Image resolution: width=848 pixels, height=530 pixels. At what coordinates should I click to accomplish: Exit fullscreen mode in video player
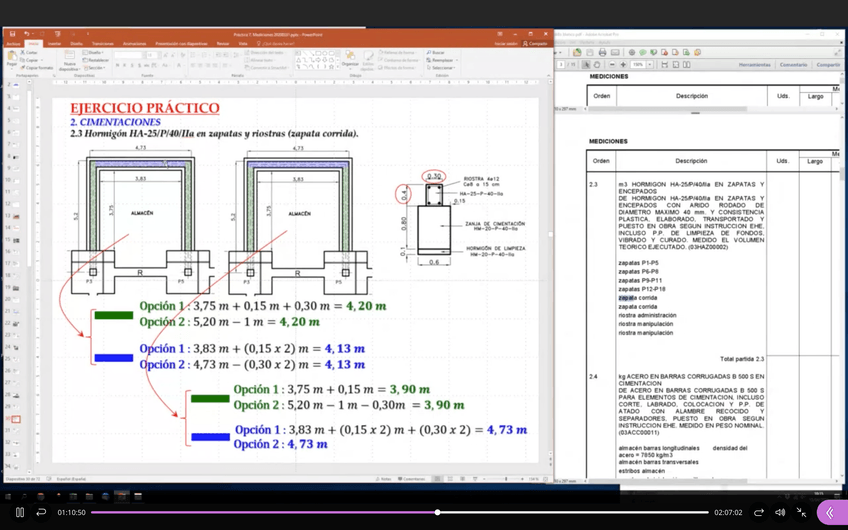(x=801, y=512)
